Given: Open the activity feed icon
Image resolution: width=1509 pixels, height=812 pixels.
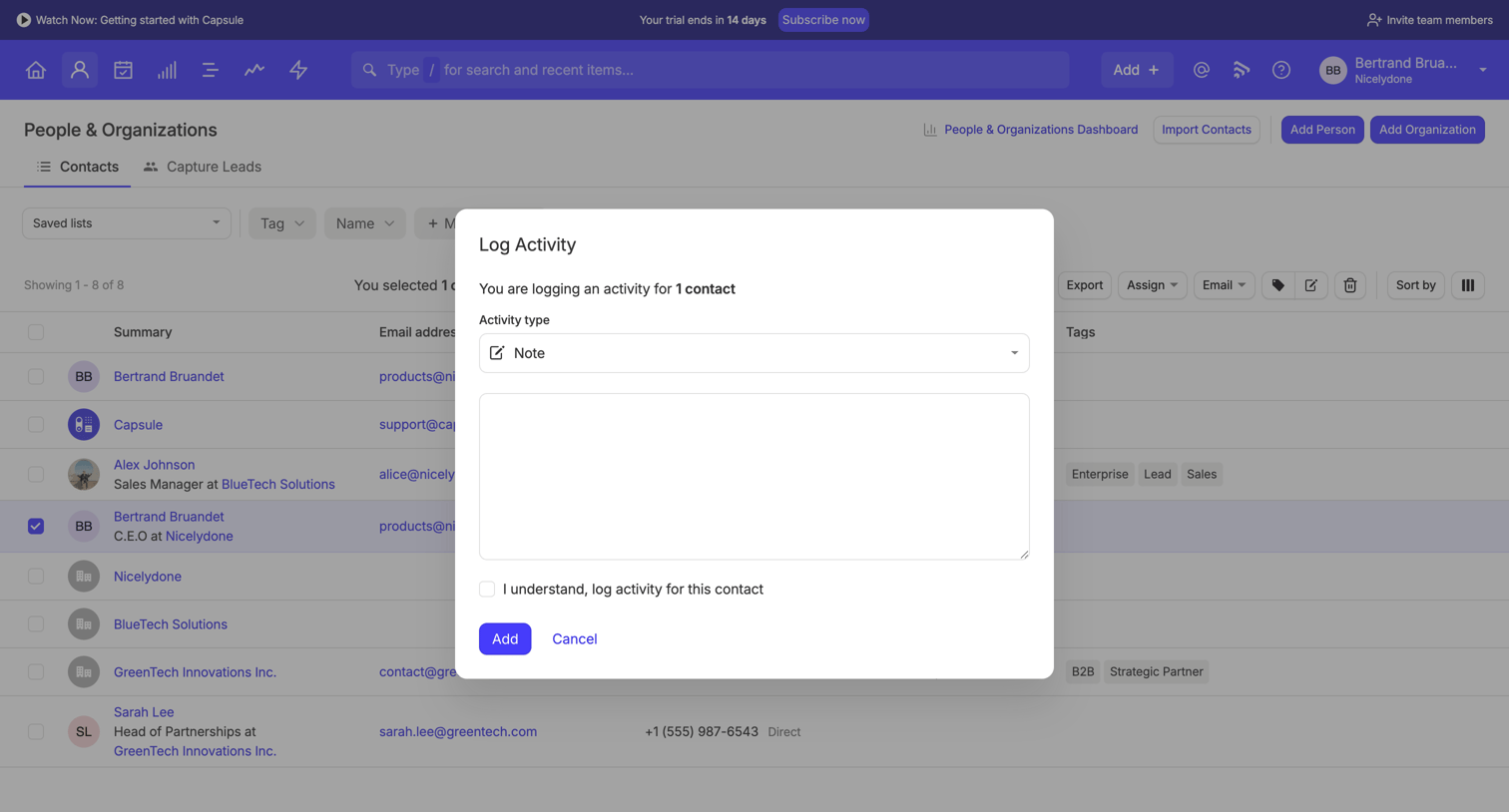Looking at the screenshot, I should 1242,70.
